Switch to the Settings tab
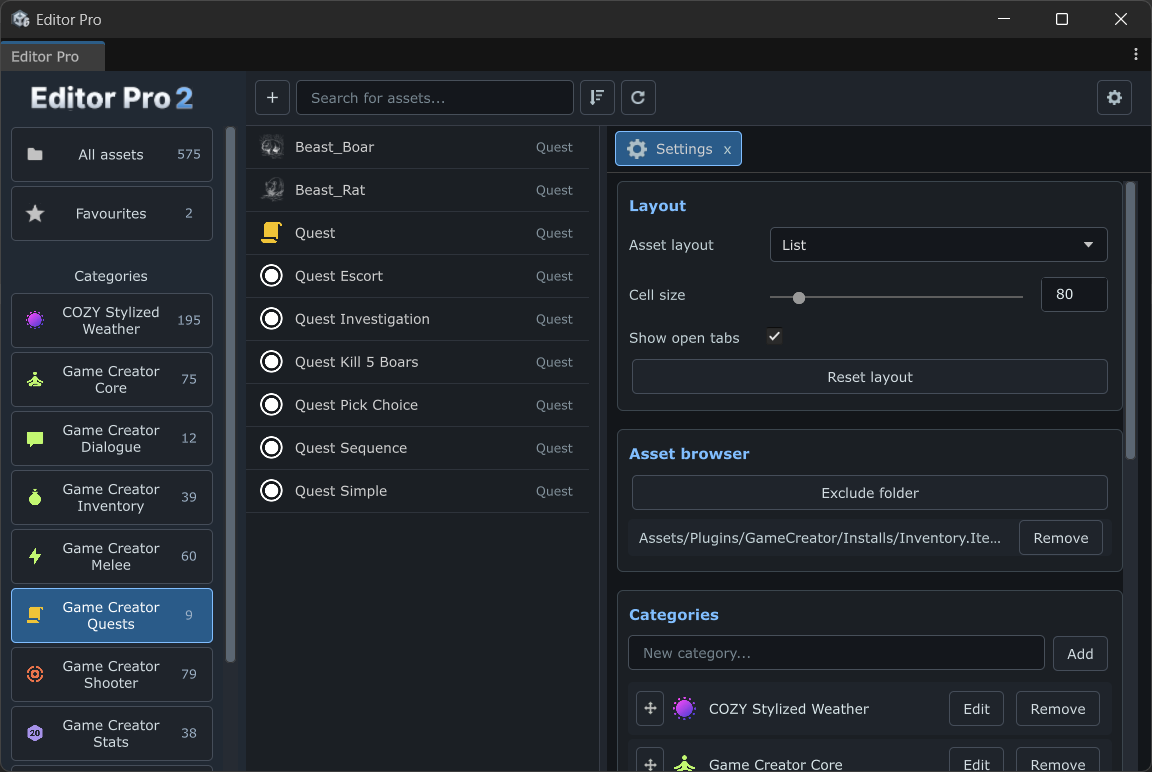This screenshot has height=772, width=1152. [677, 149]
